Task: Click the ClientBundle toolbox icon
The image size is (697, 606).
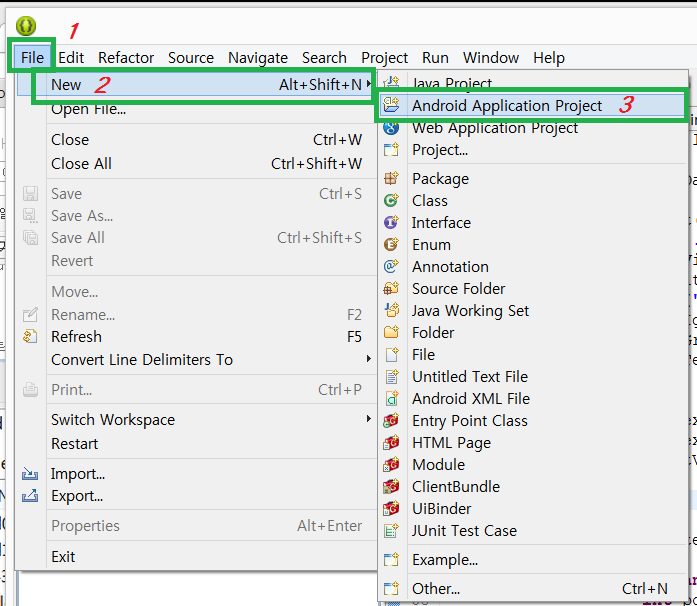Action: click(391, 486)
